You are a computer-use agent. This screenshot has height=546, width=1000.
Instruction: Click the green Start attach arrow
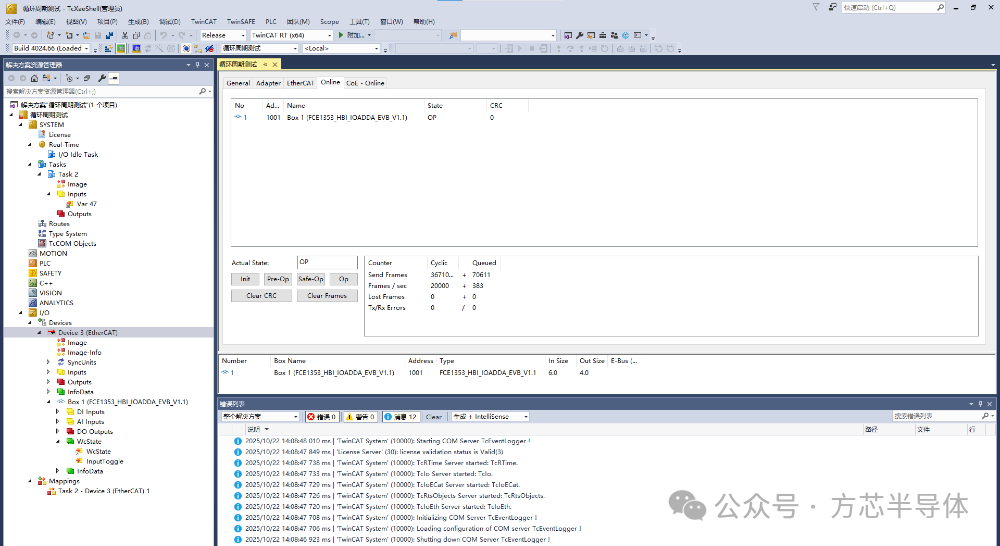(x=341, y=35)
